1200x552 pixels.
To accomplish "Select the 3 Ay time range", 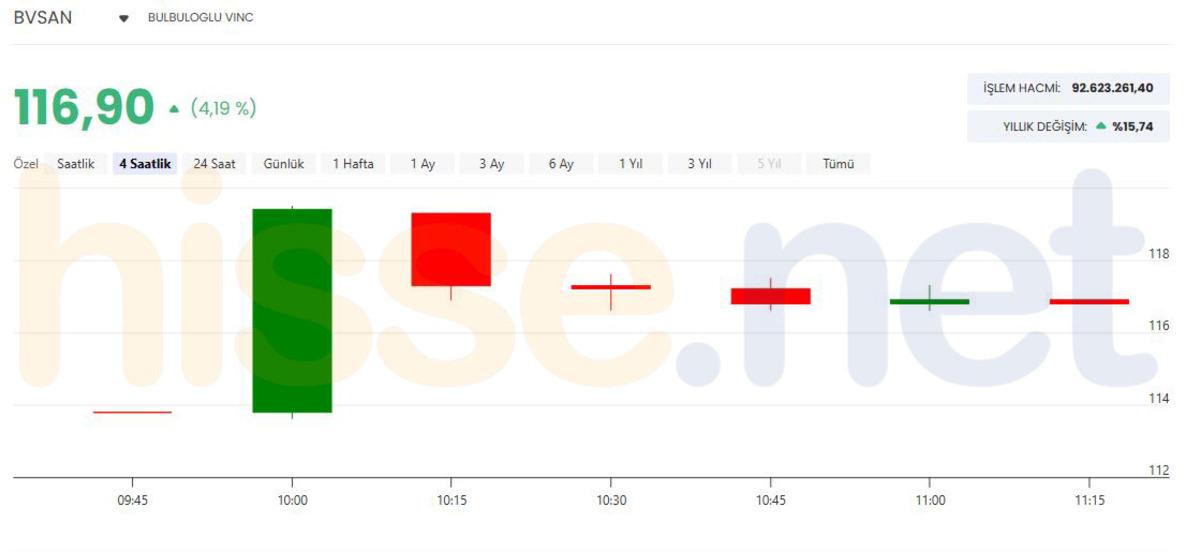I will [x=491, y=164].
